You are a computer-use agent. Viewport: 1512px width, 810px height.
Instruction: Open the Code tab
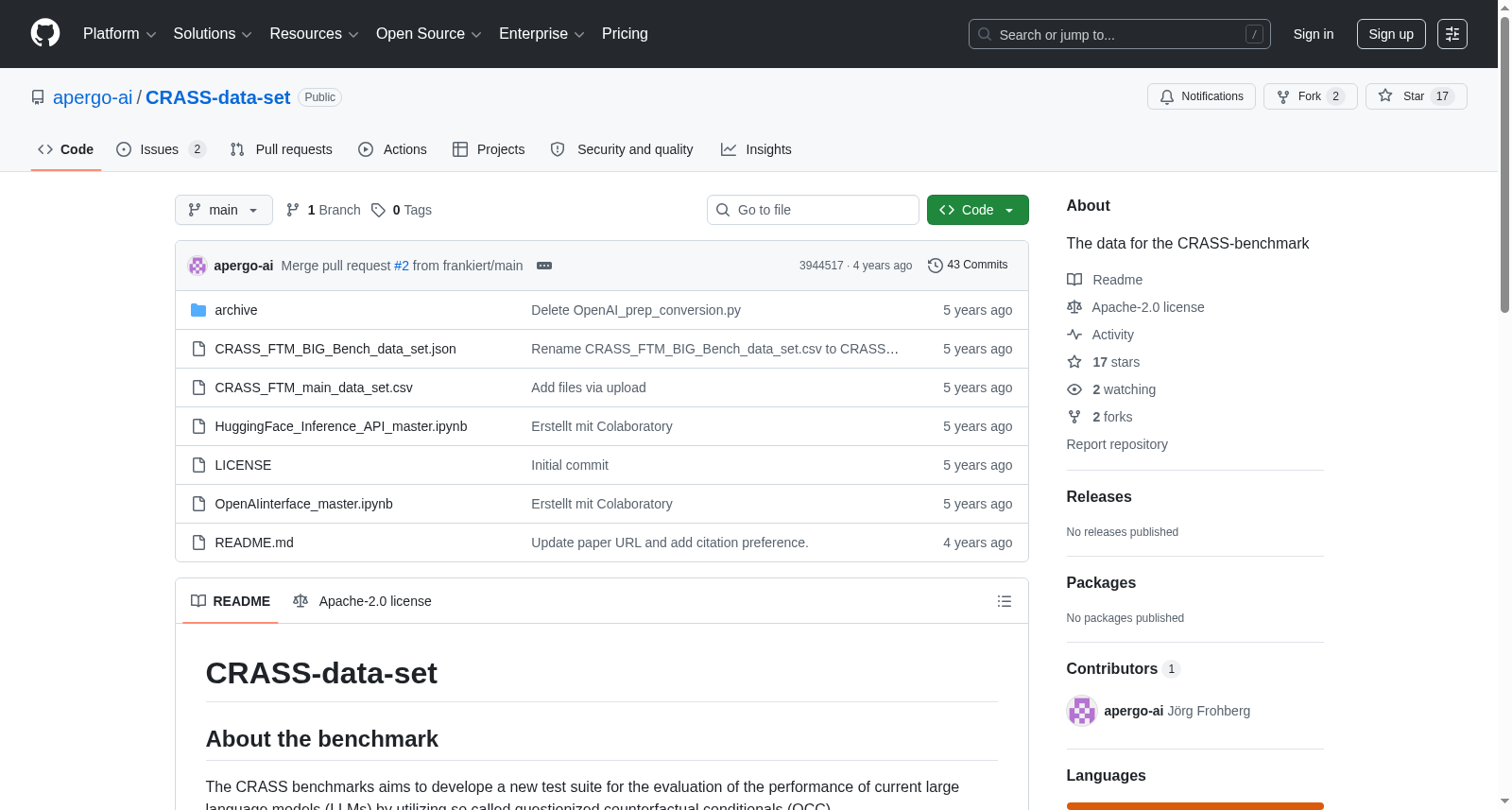tap(66, 149)
